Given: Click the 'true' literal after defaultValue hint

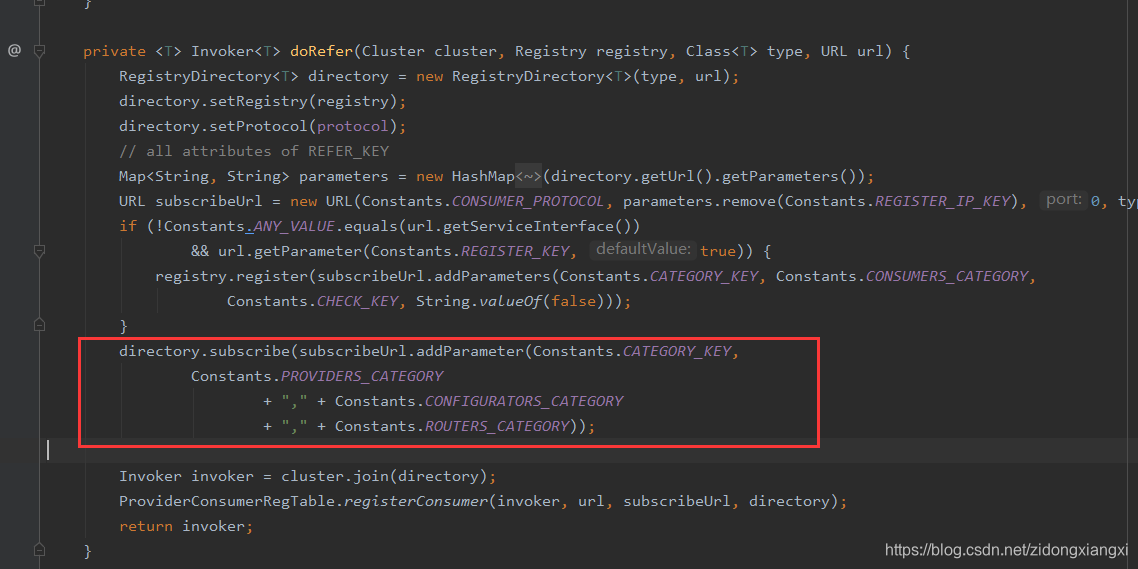Looking at the screenshot, I should click(x=718, y=252).
